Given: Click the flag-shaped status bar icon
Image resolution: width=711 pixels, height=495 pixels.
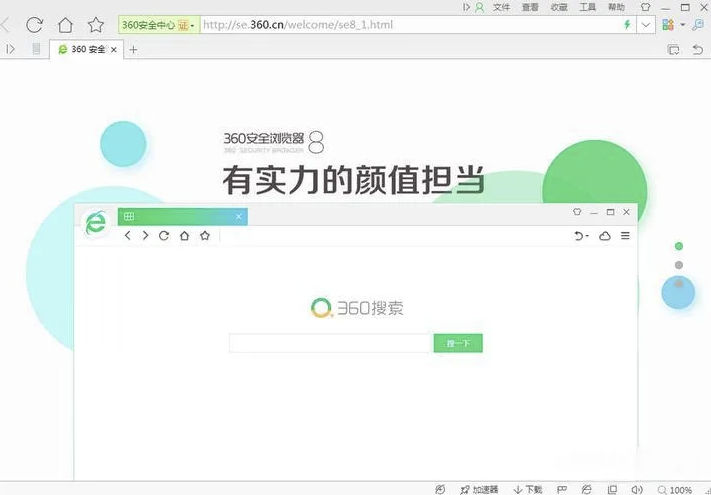Looking at the screenshot, I should (x=561, y=489).
